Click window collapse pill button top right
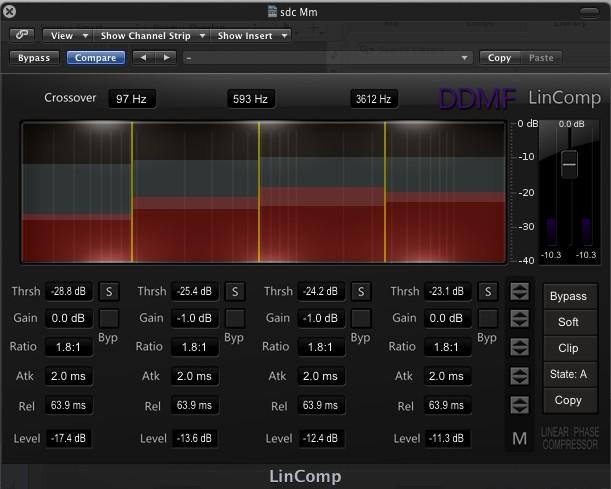This screenshot has width=611, height=489. [590, 12]
